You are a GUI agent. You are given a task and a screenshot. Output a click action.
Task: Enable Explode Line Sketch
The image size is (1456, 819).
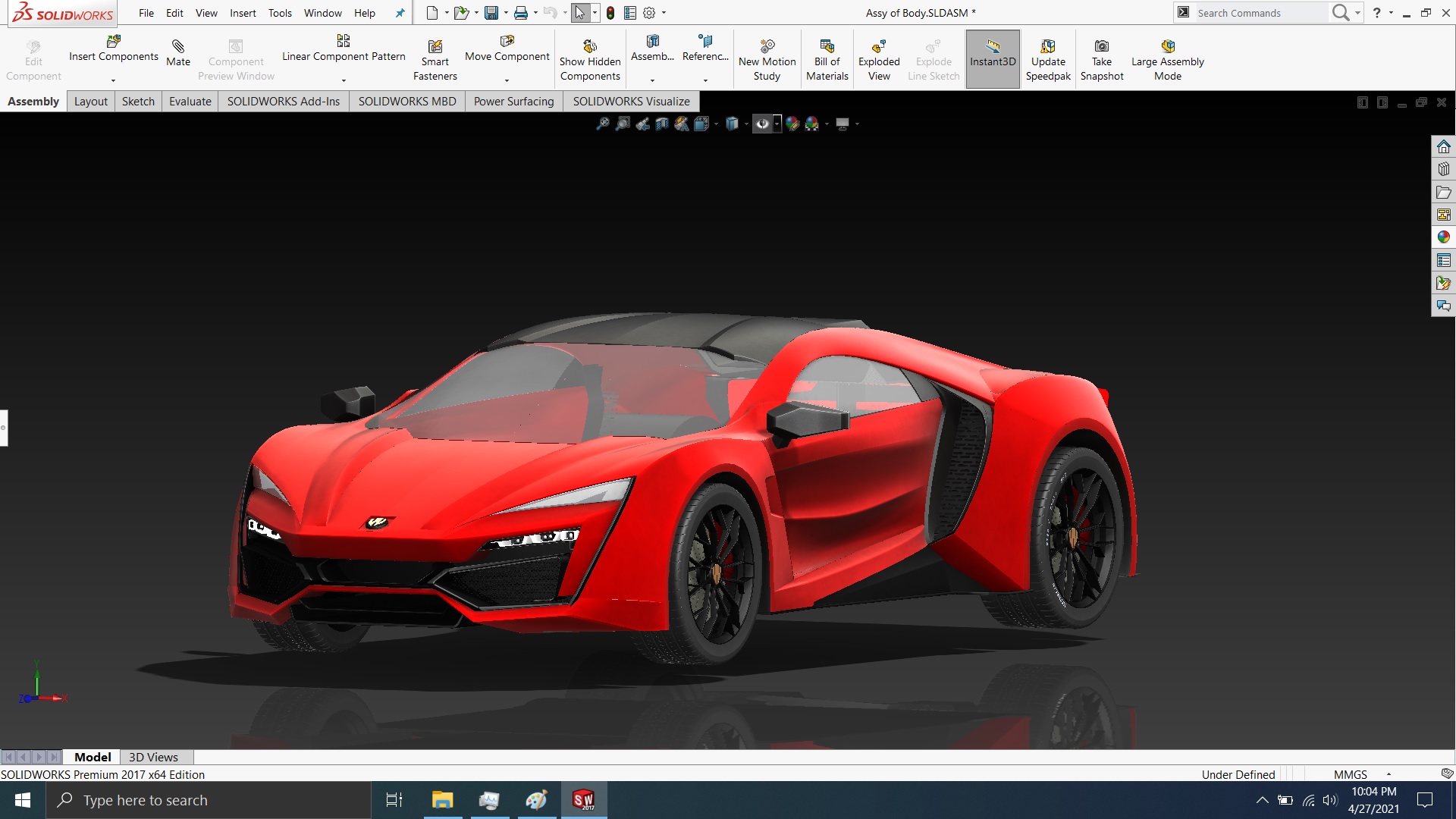932,58
